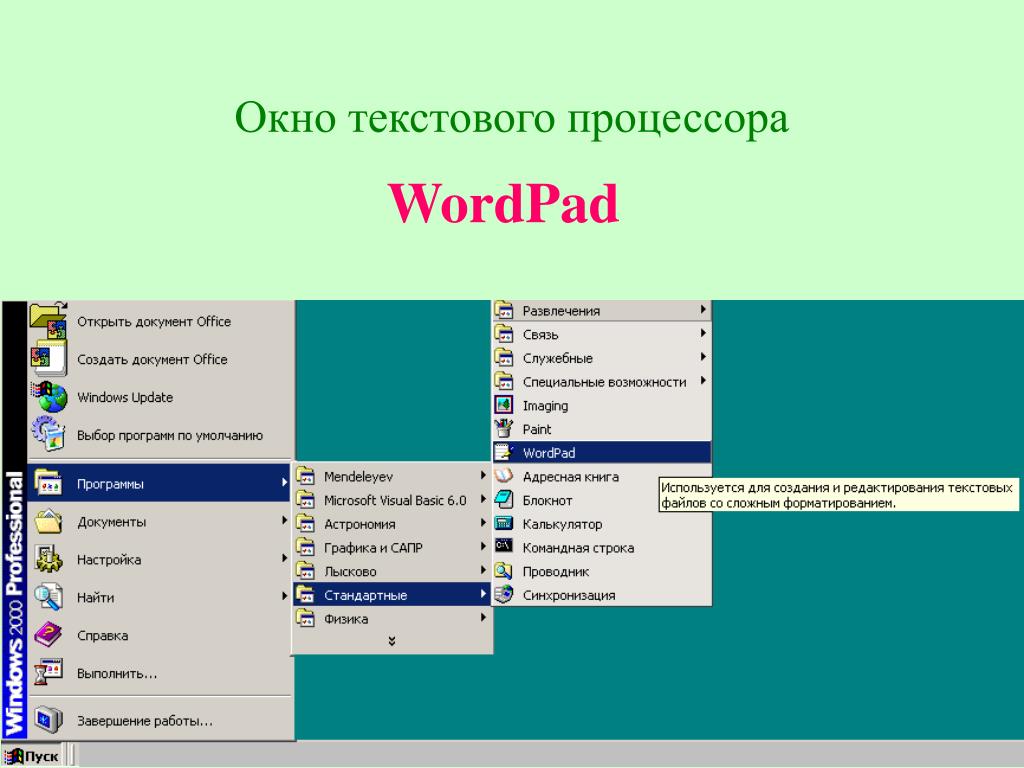Viewport: 1024px width, 768px height.
Task: Choose Открыть документ Office entry
Action: point(161,321)
